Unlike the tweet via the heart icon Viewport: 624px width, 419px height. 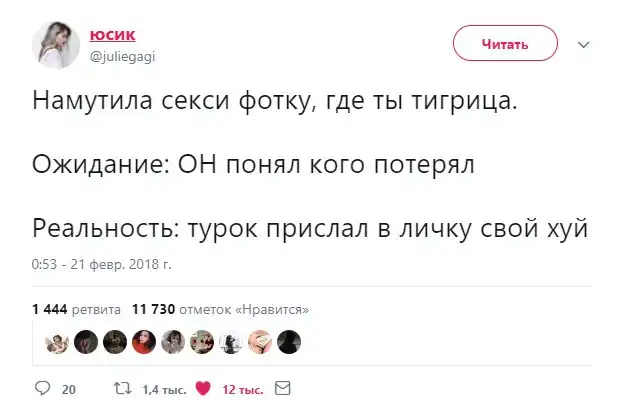click(202, 389)
